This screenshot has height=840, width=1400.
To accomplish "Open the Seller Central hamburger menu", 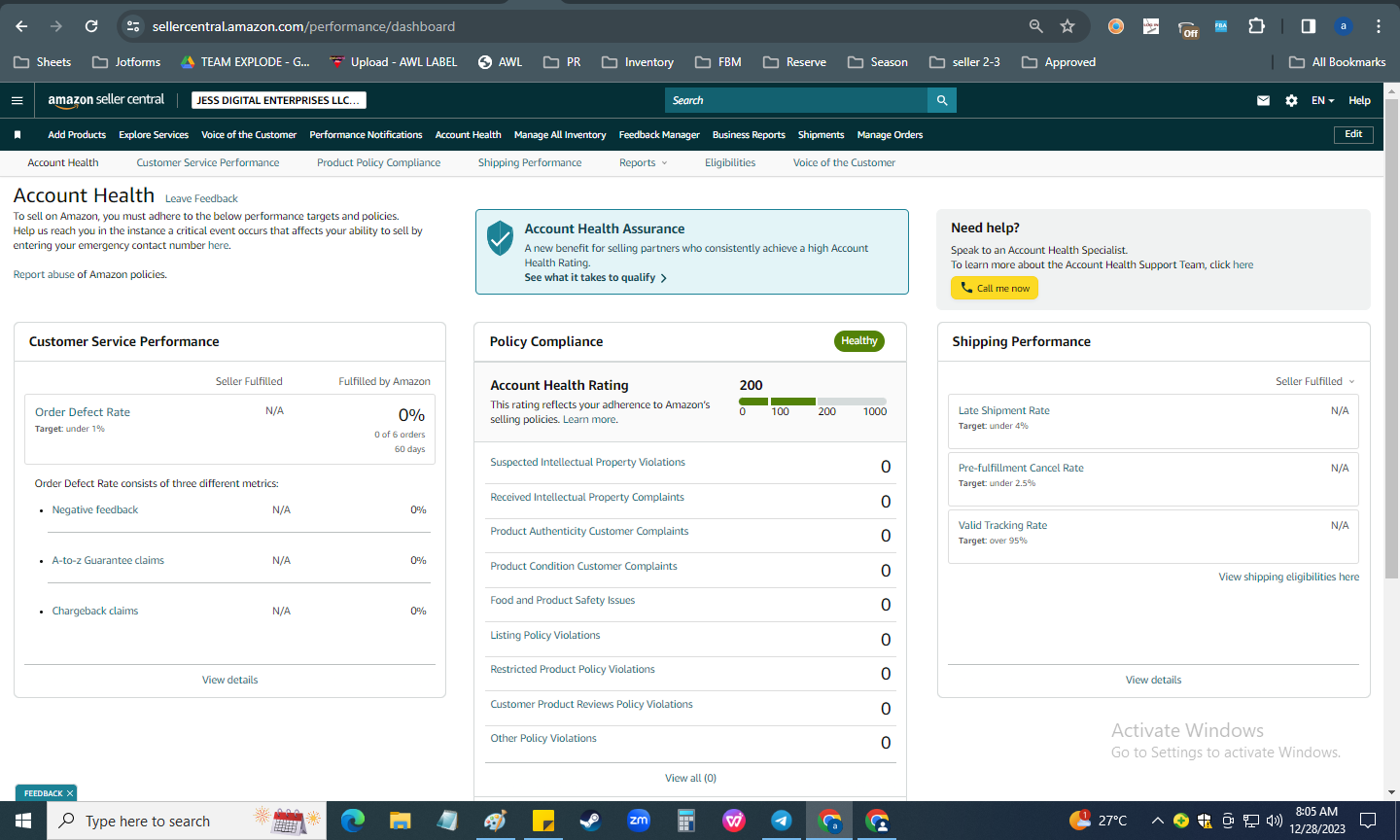I will 17,100.
